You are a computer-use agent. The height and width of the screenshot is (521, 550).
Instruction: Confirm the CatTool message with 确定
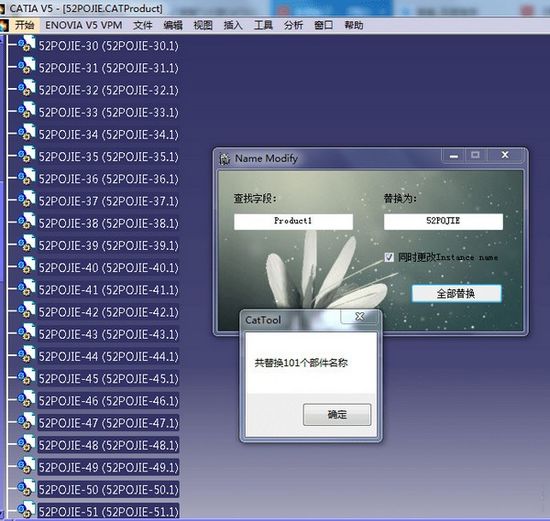click(x=337, y=415)
